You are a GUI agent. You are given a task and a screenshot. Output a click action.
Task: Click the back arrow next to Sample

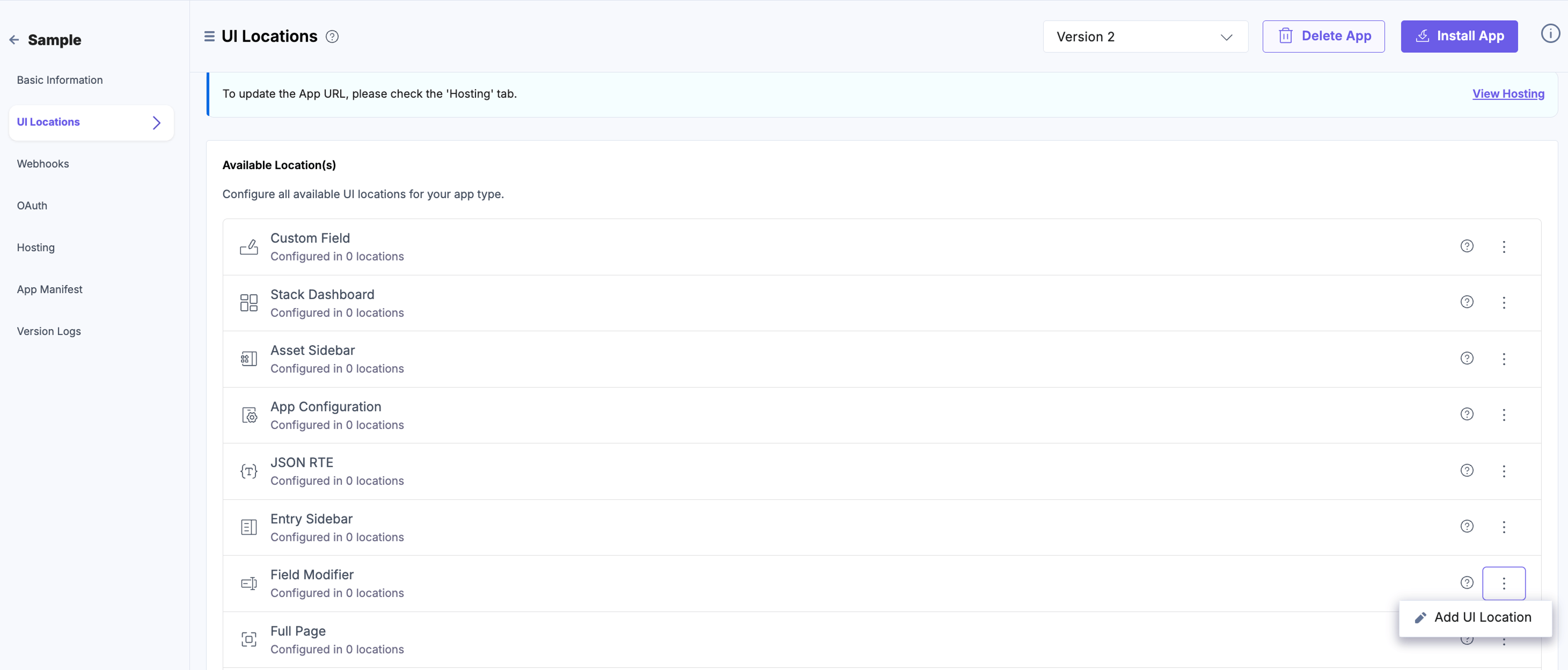coord(14,40)
